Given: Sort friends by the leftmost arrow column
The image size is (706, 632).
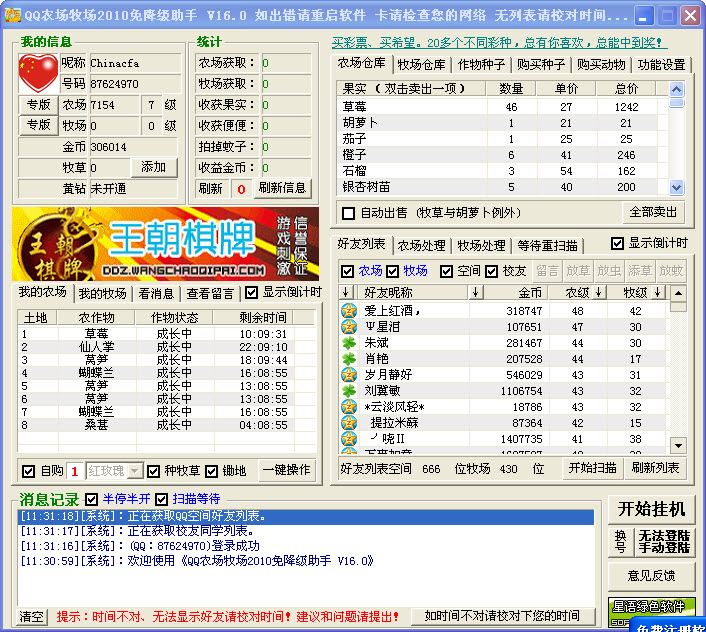Looking at the screenshot, I should click(x=345, y=293).
